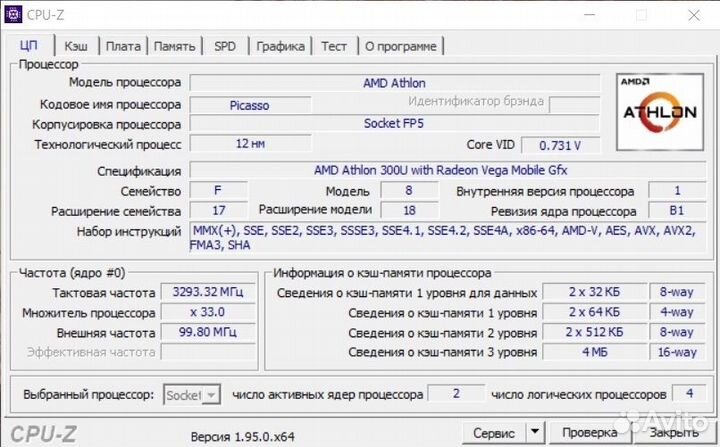Click the Семейство value F
This screenshot has width=720, height=447.
point(218,190)
